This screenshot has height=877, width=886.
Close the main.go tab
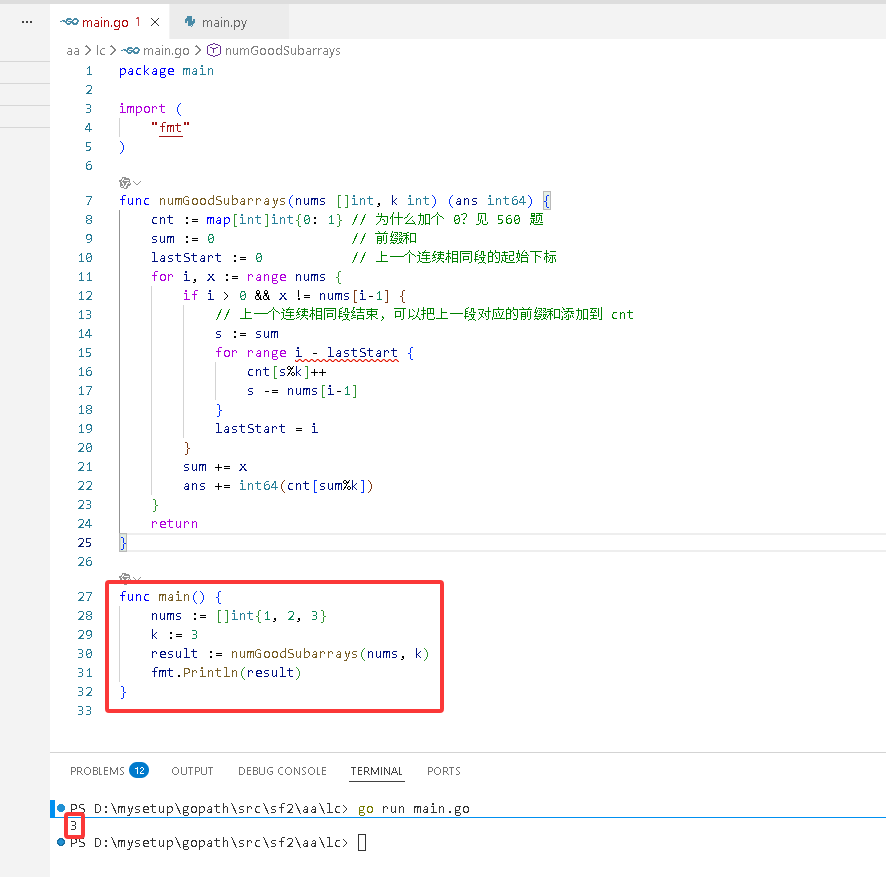(x=155, y=22)
